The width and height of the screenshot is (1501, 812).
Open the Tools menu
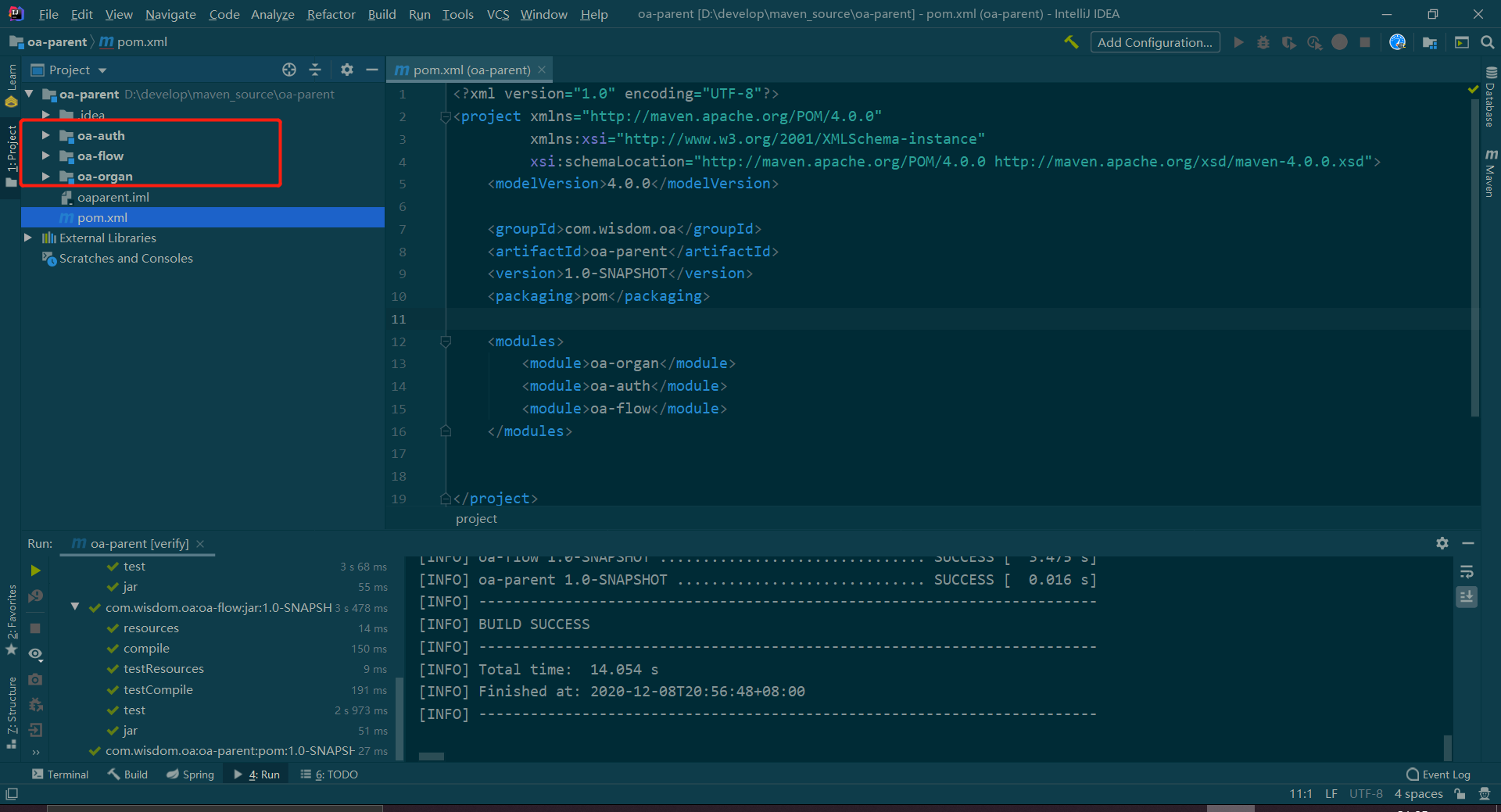coord(458,14)
